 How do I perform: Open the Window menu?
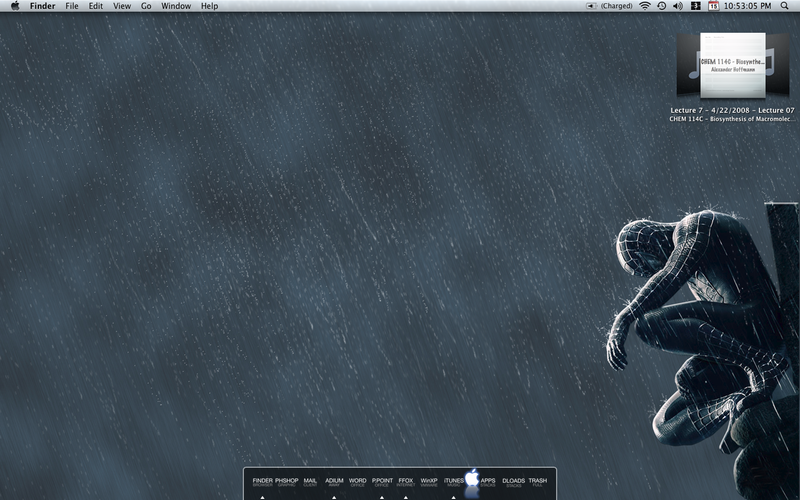(x=176, y=6)
